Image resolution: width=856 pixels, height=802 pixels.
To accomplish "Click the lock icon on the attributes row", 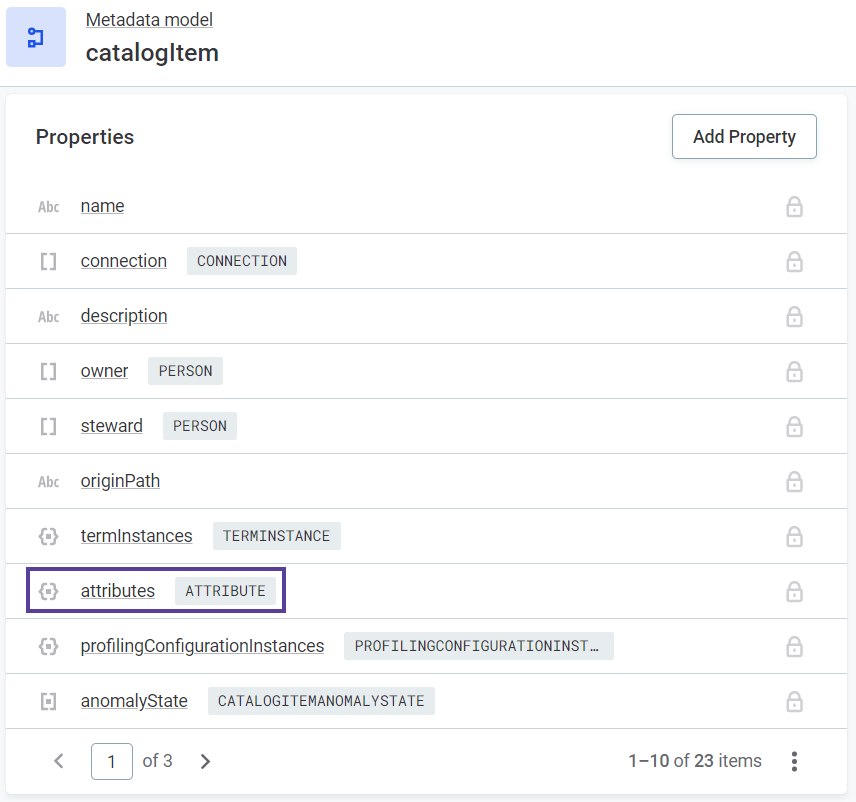I will (x=794, y=592).
